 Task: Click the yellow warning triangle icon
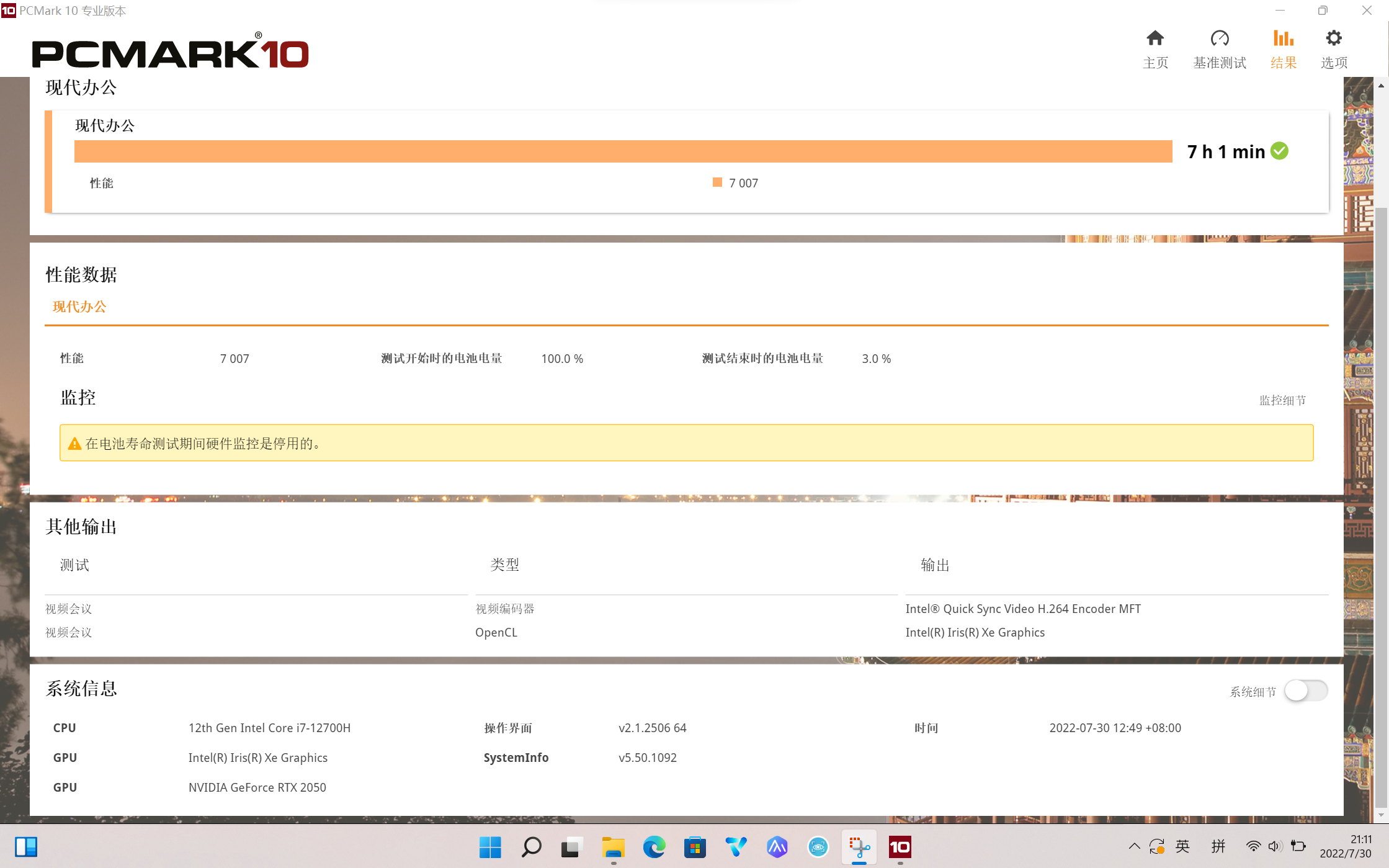[x=74, y=444]
